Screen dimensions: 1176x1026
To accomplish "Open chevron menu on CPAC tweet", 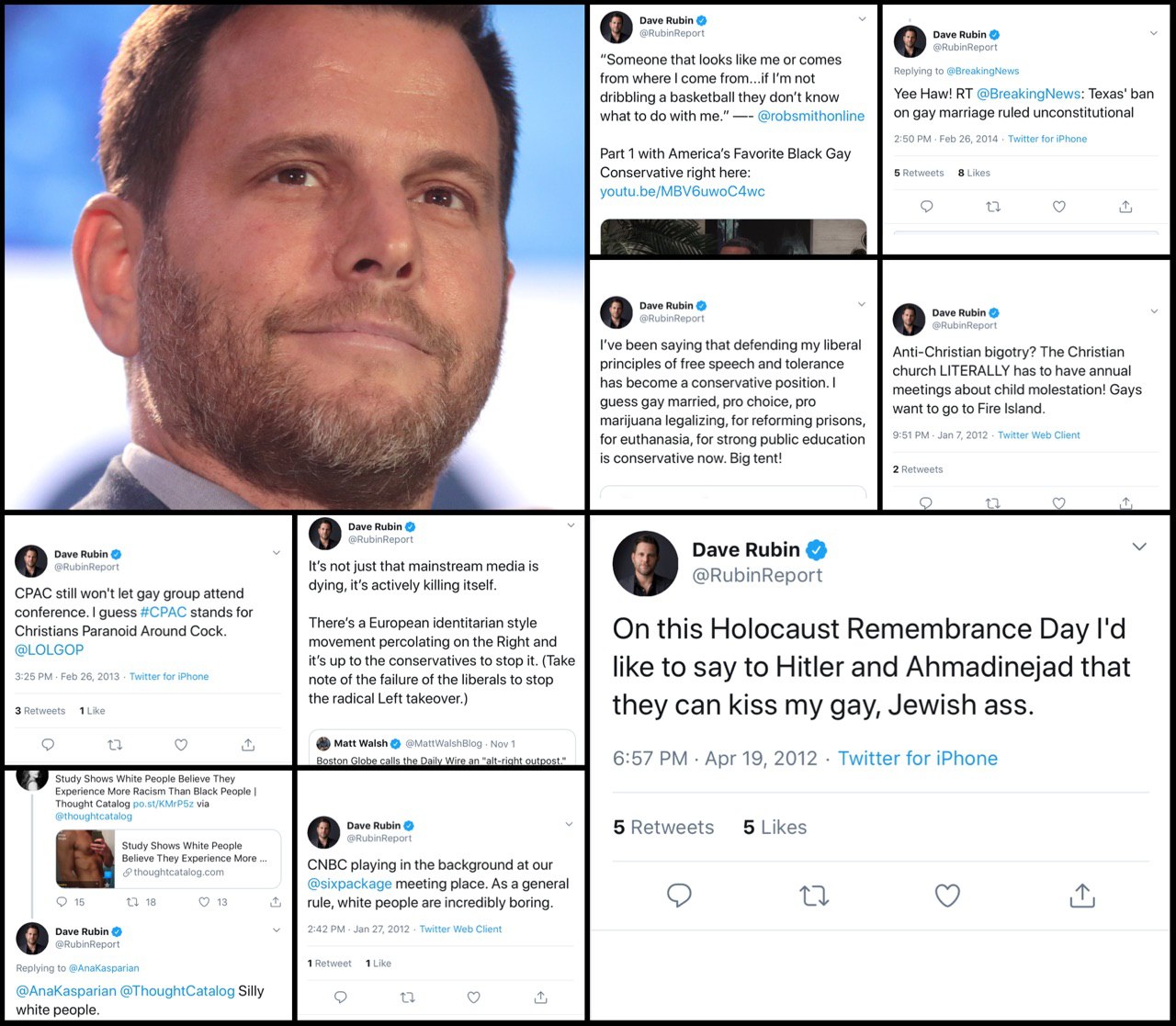I will pos(277,553).
